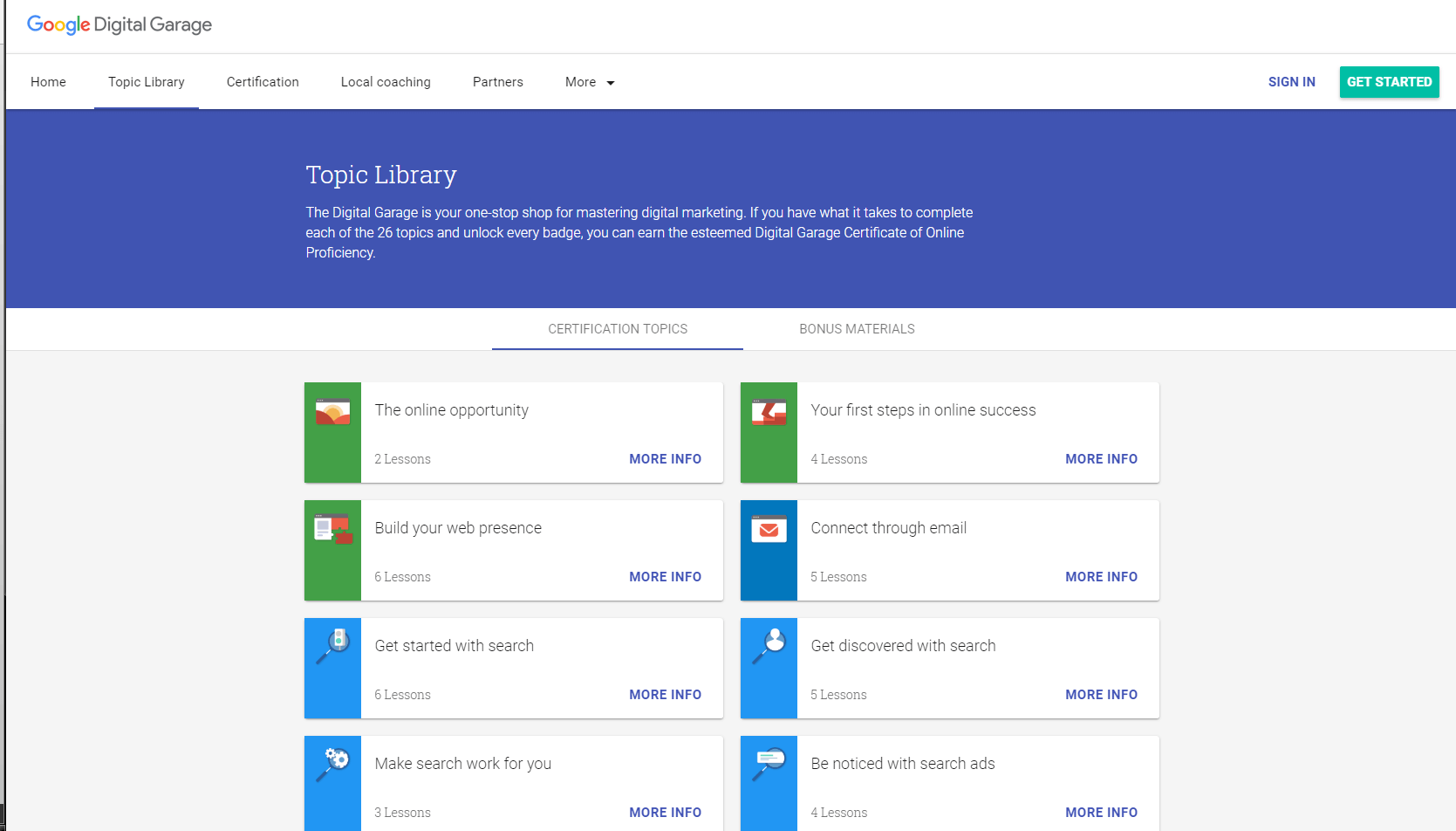Click the Google Digital Garage logo
Screen dimensions: 1456x831
coord(120,25)
